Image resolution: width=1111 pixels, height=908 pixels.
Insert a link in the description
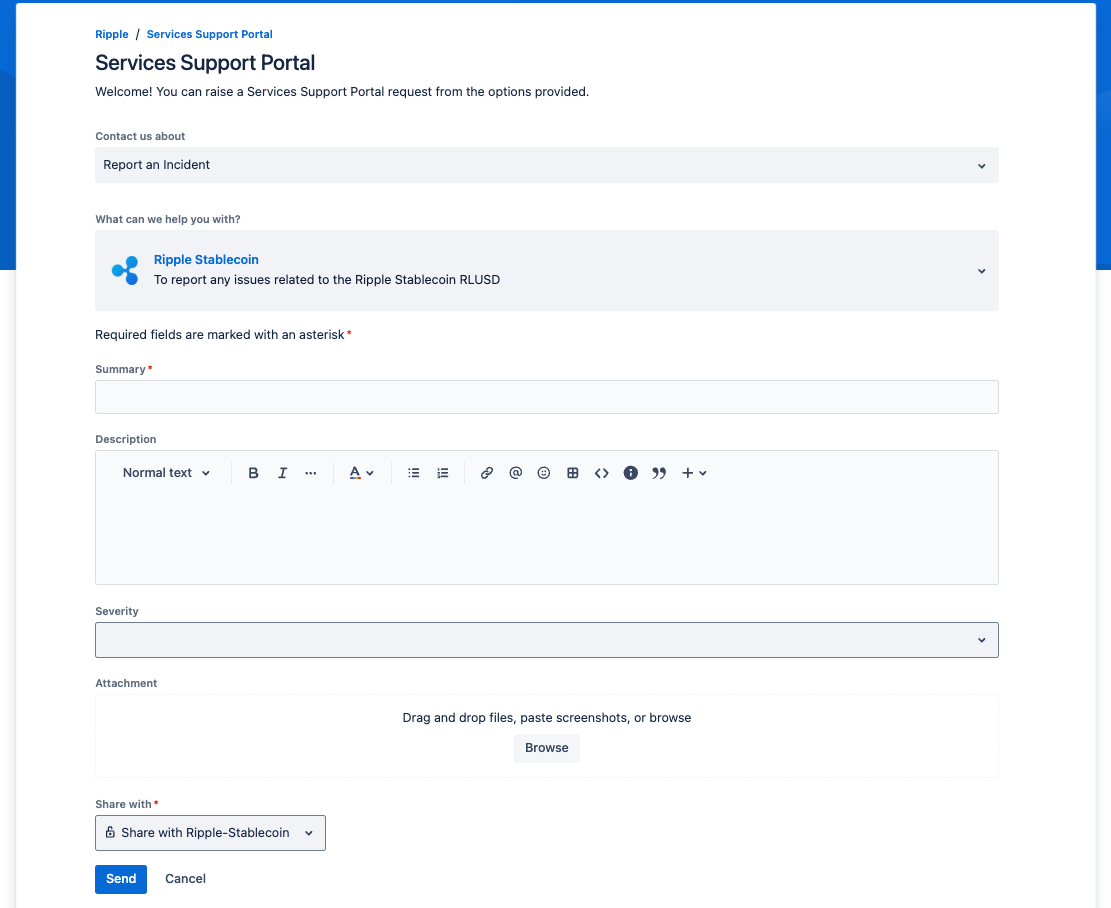(x=487, y=473)
